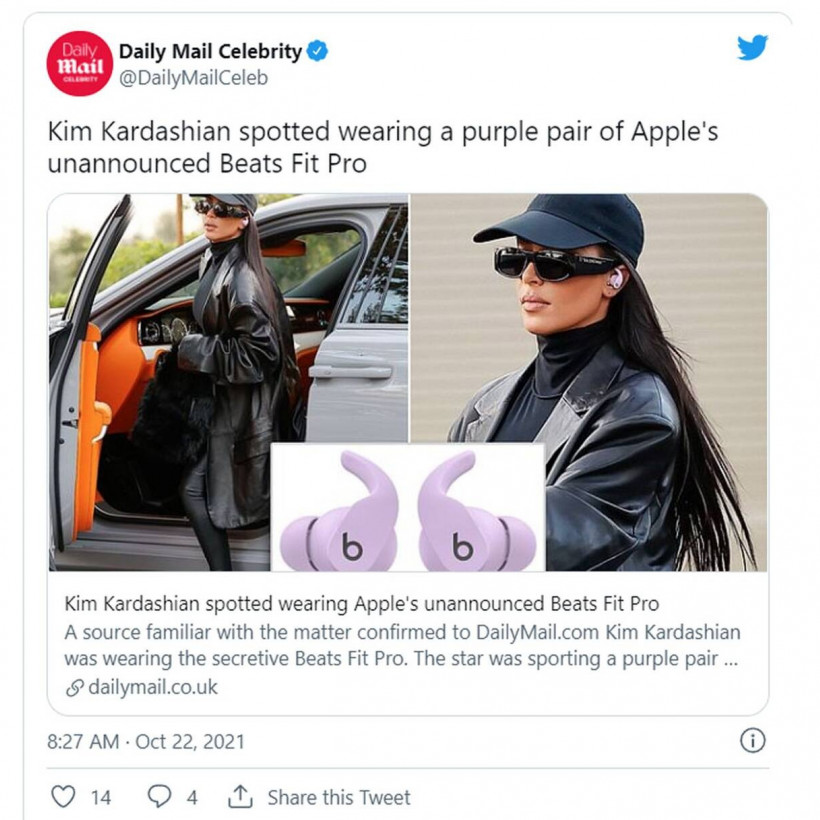Select Share this Tweet
820x820 pixels.
point(339,798)
